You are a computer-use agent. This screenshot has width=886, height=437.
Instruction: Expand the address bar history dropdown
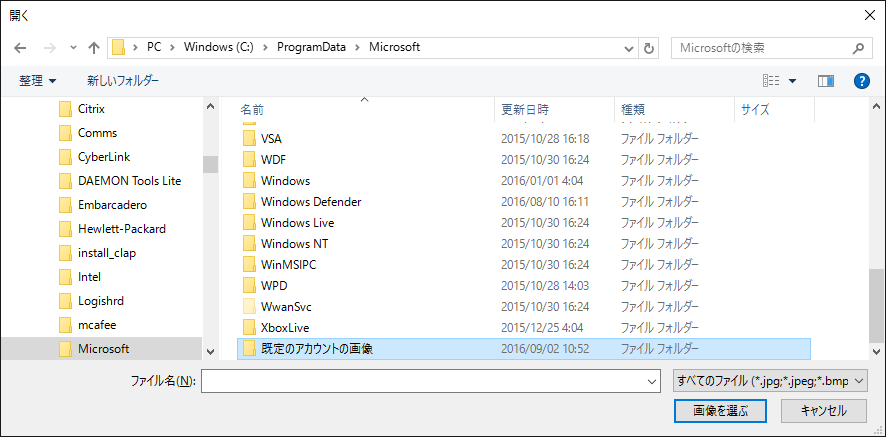point(629,47)
